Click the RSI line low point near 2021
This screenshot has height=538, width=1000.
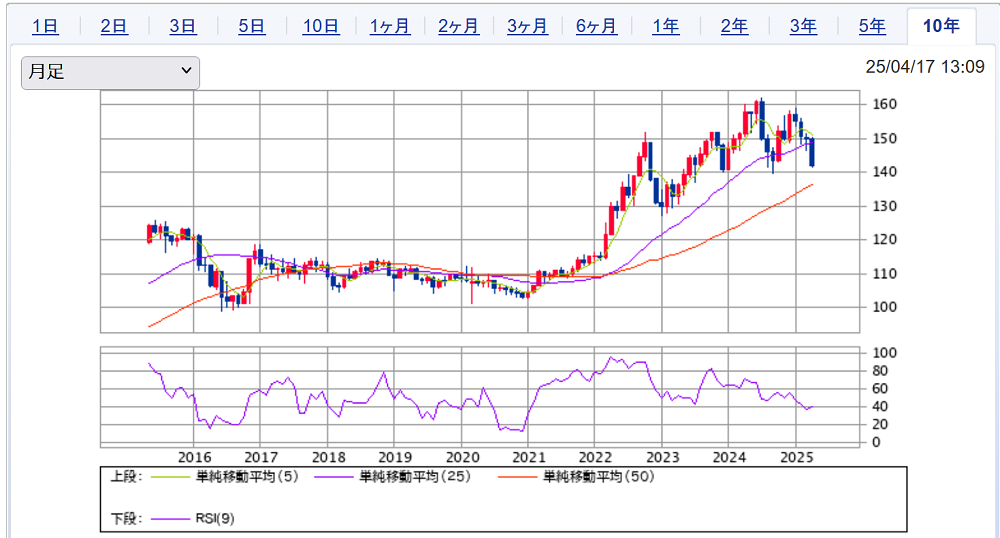(517, 429)
